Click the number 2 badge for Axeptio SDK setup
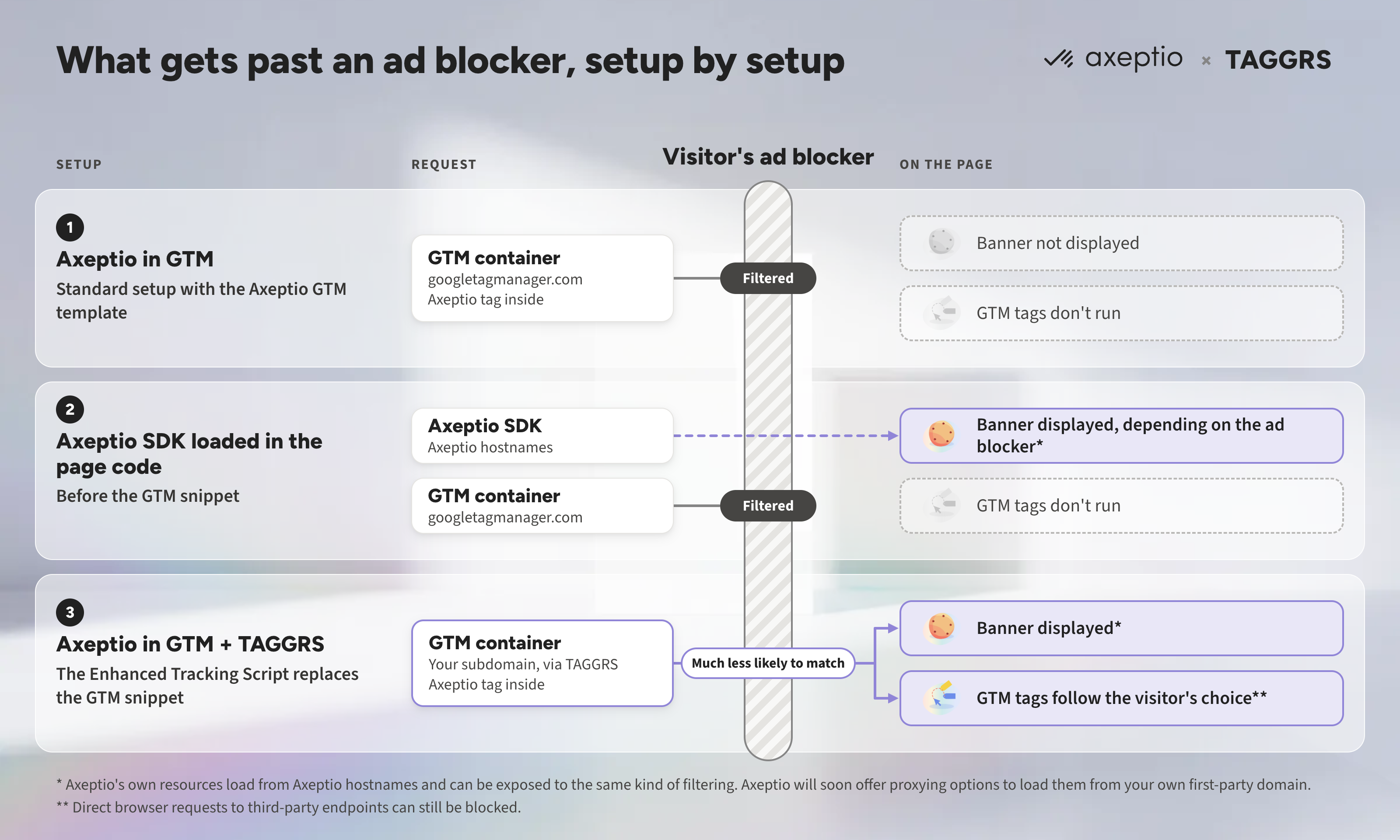 coord(70,409)
